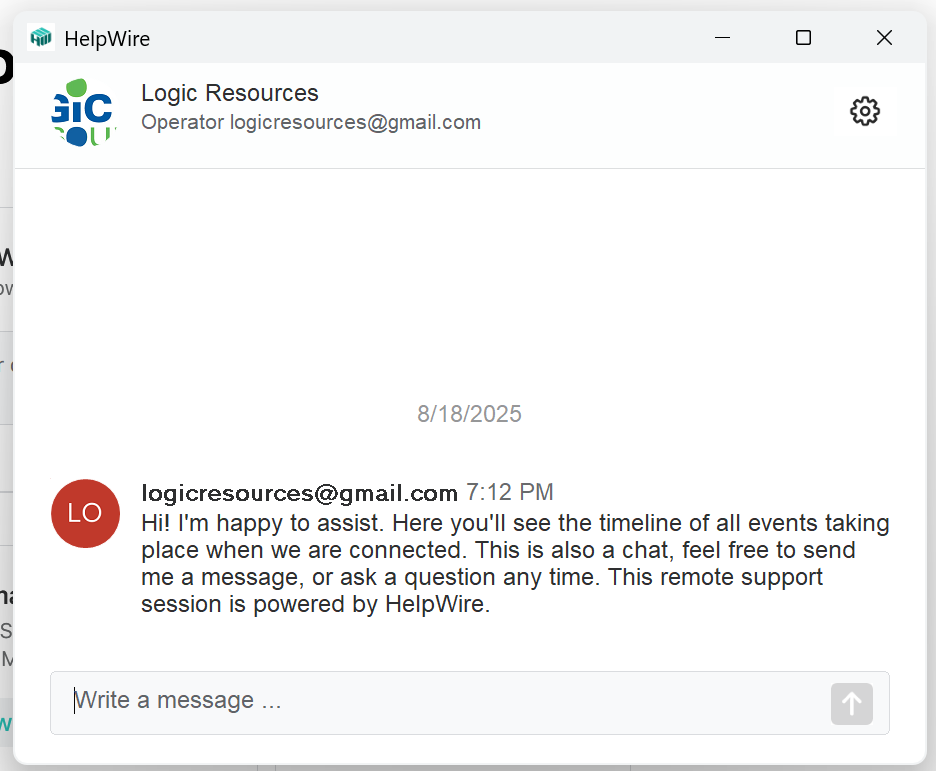The image size is (936, 771).
Task: Click the 7:12 PM message timestamp
Action: [x=509, y=493]
